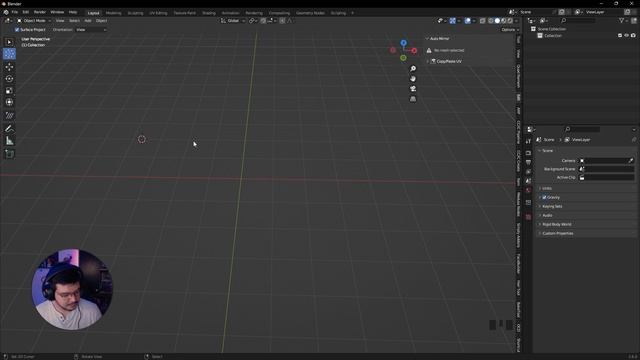Viewport: 640px width, 360px height.
Task: Pick the Scale tool
Action: (9, 90)
